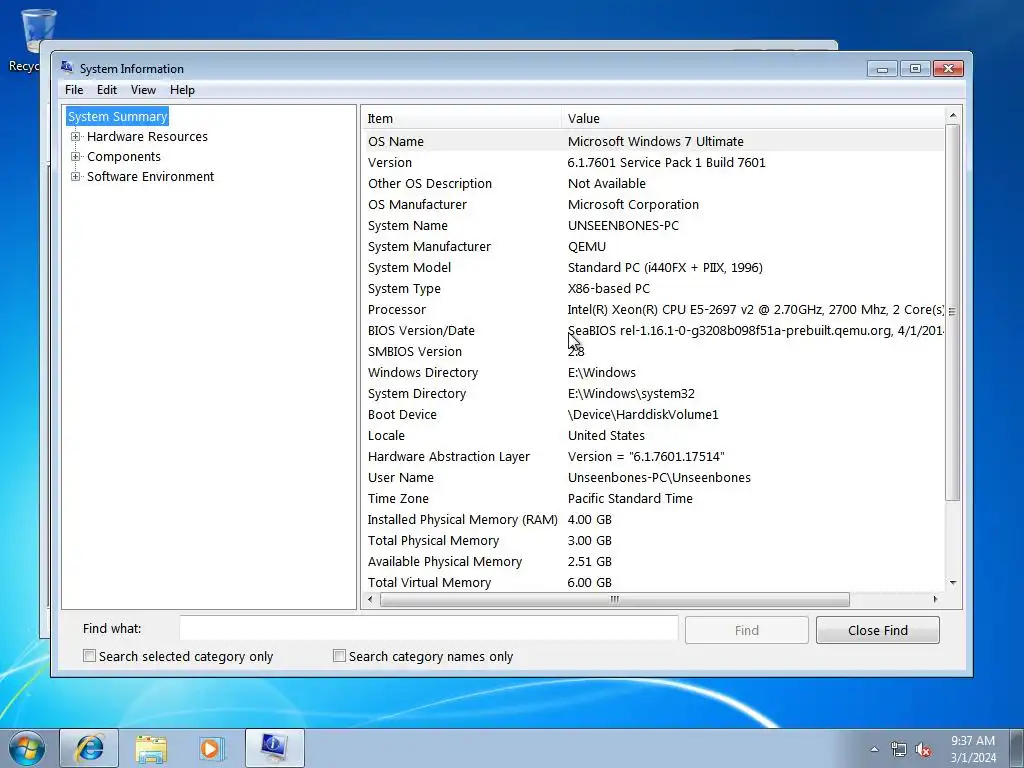Viewport: 1024px width, 768px height.
Task: Select Installed Physical Memory (RAM) row
Action: (653, 519)
